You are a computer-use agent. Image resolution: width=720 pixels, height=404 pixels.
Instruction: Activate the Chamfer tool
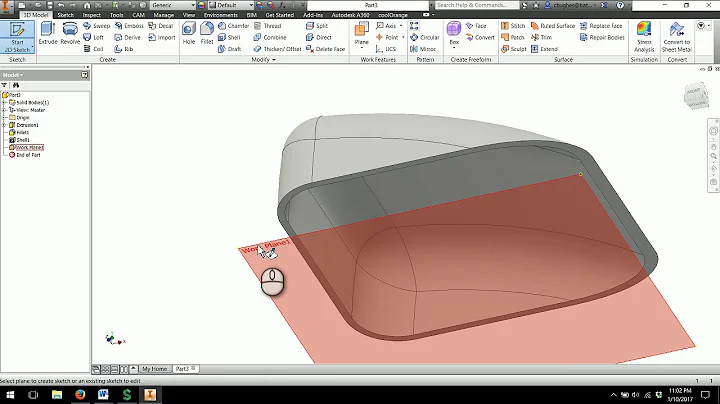[233, 26]
